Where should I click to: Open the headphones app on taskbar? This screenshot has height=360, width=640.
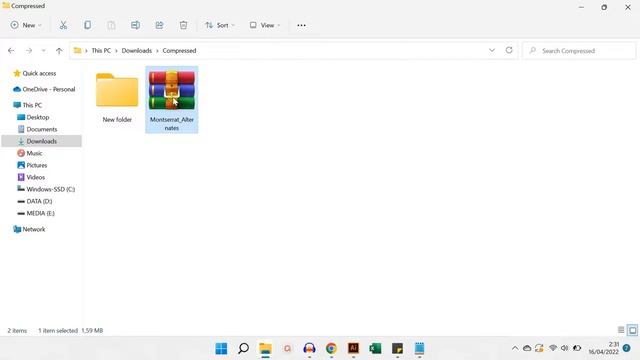click(309, 349)
